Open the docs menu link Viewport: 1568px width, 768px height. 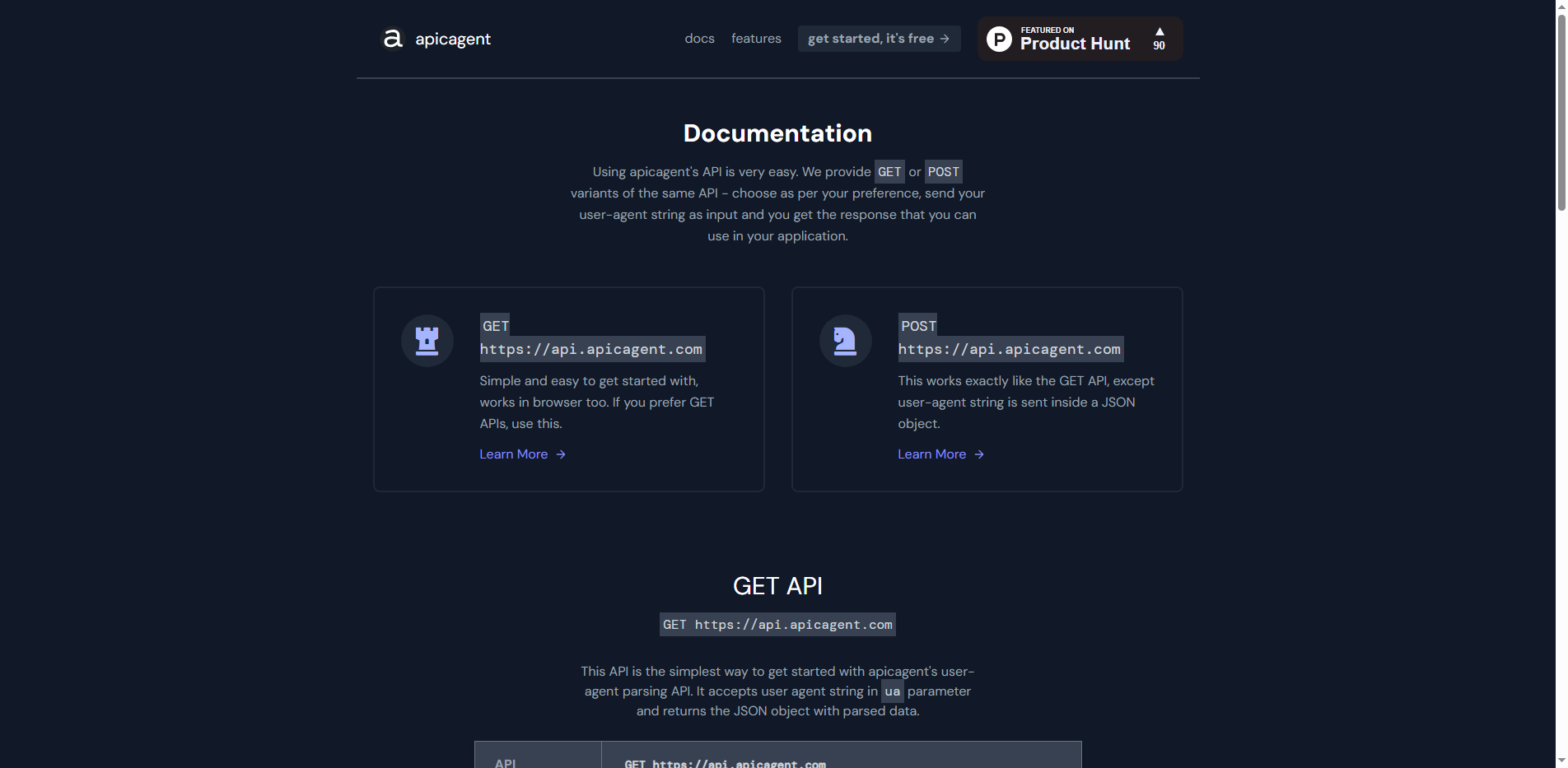[x=699, y=39]
